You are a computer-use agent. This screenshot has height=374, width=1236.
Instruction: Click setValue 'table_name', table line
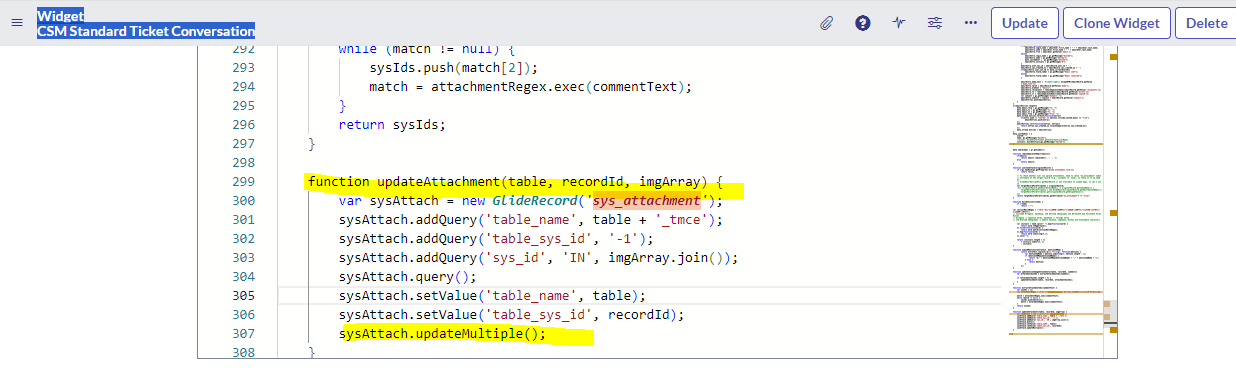tap(492, 296)
